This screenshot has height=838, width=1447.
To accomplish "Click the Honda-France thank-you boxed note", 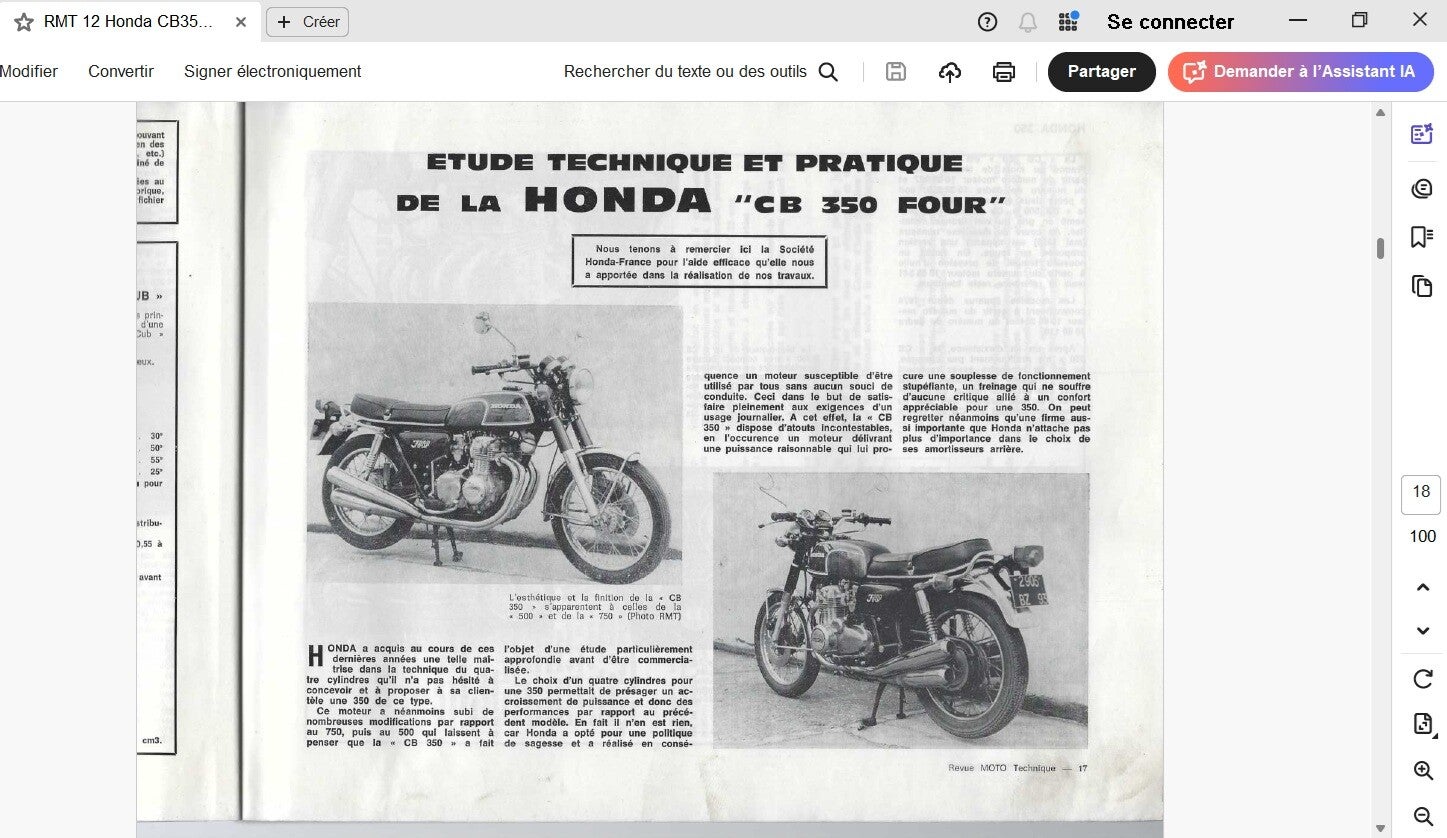I will (700, 261).
